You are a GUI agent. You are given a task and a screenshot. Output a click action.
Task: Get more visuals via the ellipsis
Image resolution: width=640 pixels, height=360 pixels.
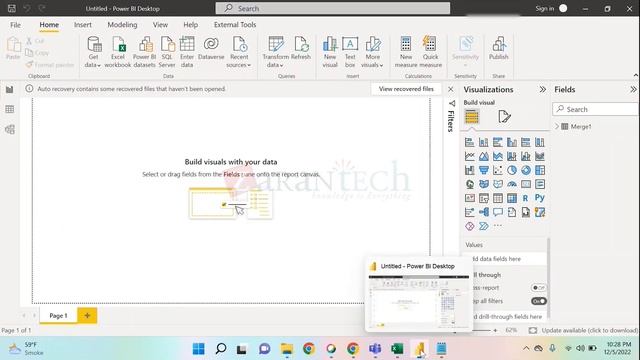498,226
